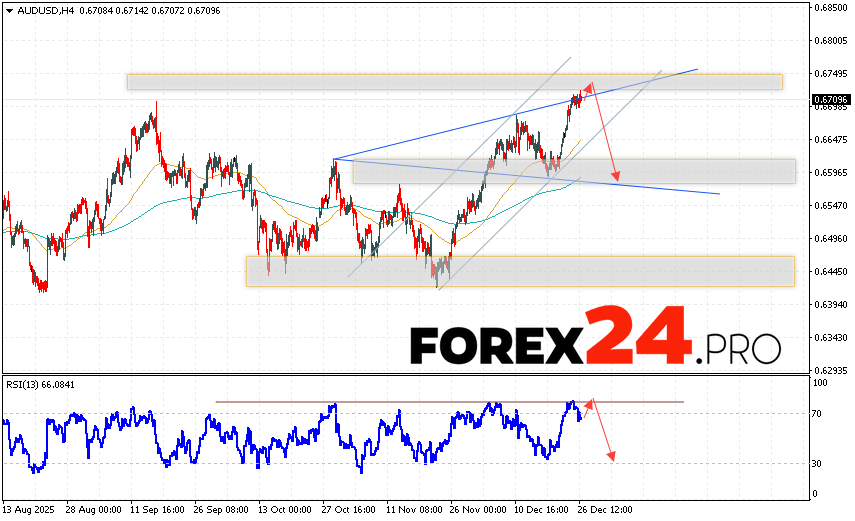Viewport: 855px width, 521px height.
Task: Open the FOREX24.PRO watermark link
Action: pyautogui.click(x=595, y=341)
